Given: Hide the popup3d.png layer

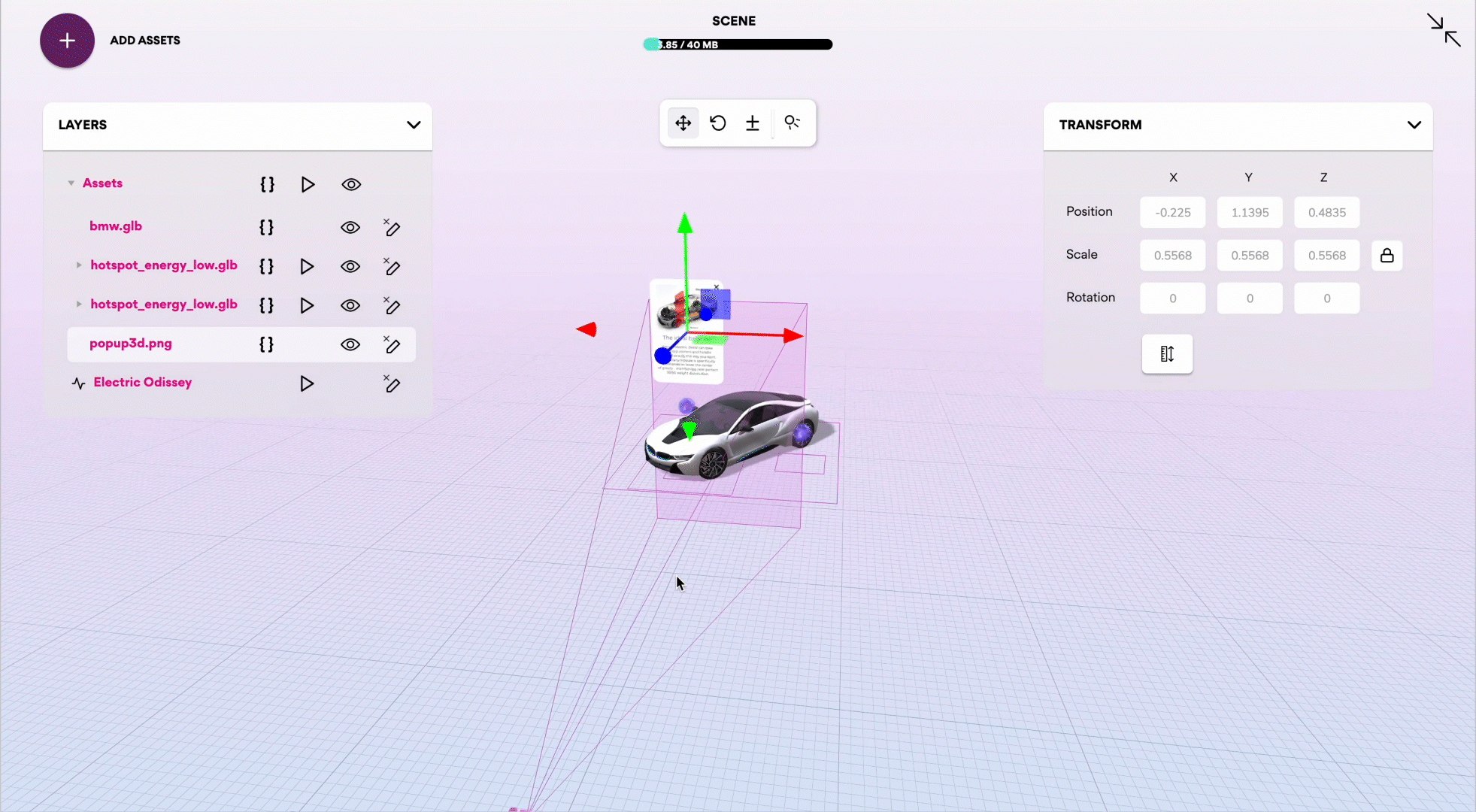Looking at the screenshot, I should point(350,345).
